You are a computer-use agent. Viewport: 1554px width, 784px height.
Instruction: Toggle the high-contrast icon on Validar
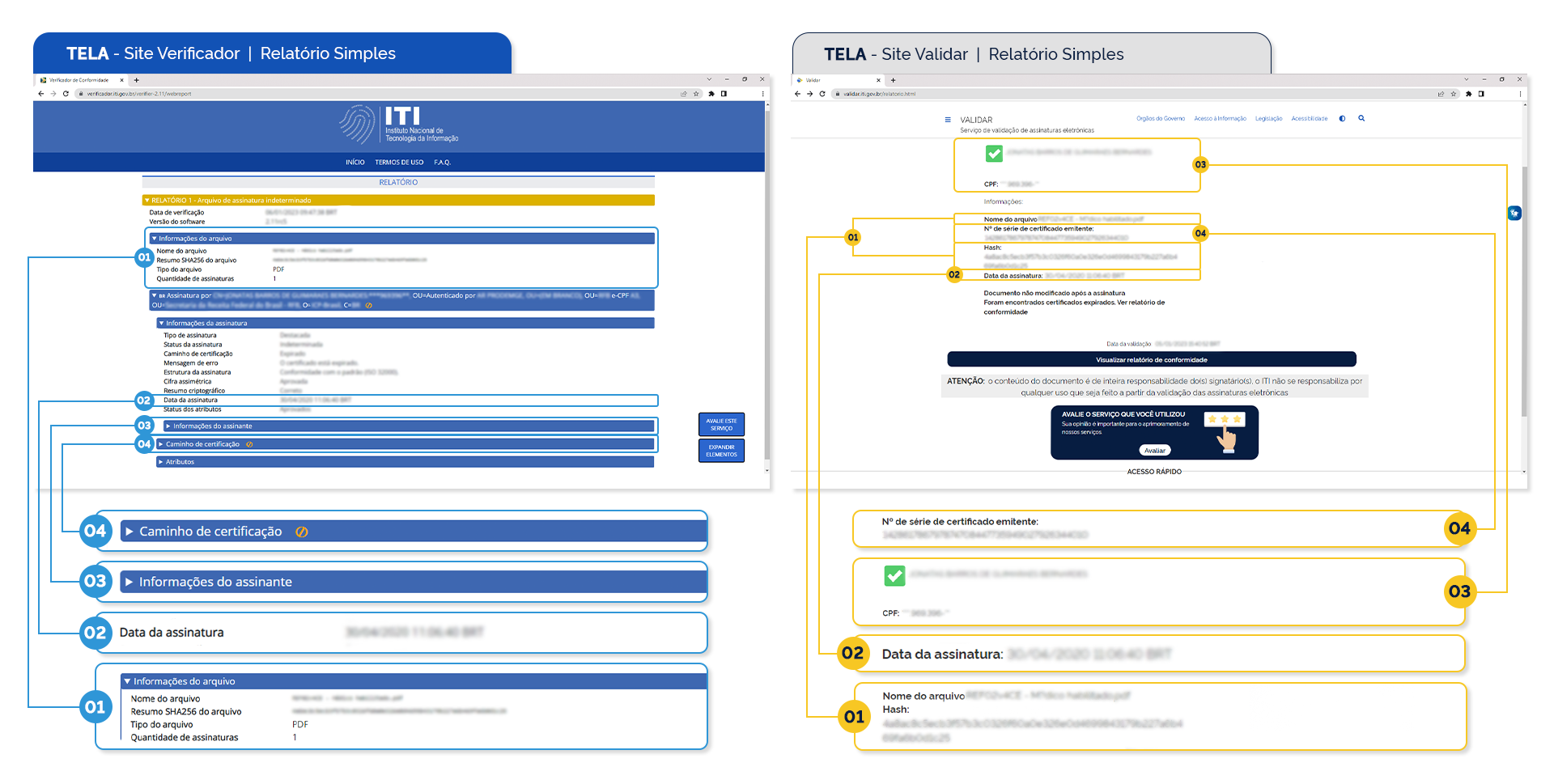click(1342, 119)
